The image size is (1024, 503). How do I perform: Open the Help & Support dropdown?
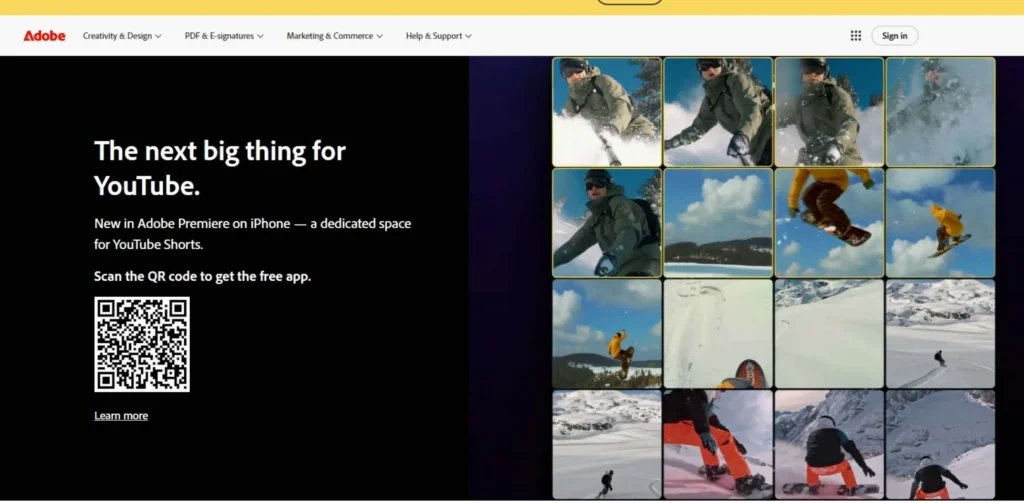(x=438, y=36)
